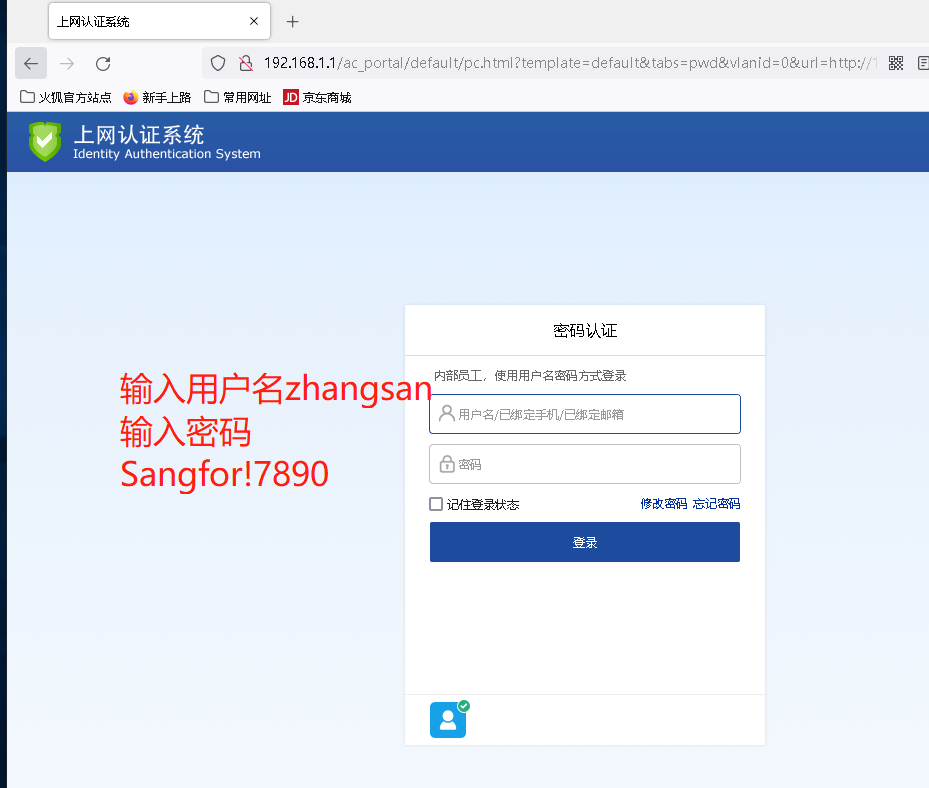The width and height of the screenshot is (929, 788).
Task: Click the browser back arrow button
Action: coord(31,64)
